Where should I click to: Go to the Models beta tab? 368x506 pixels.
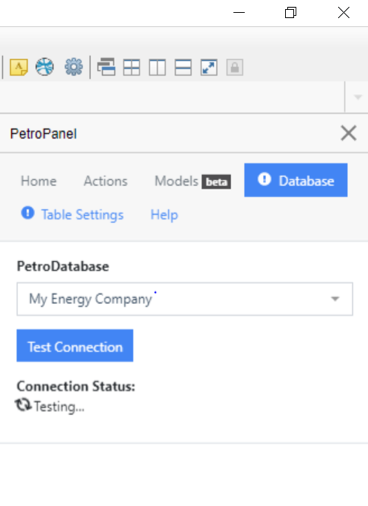(x=193, y=181)
